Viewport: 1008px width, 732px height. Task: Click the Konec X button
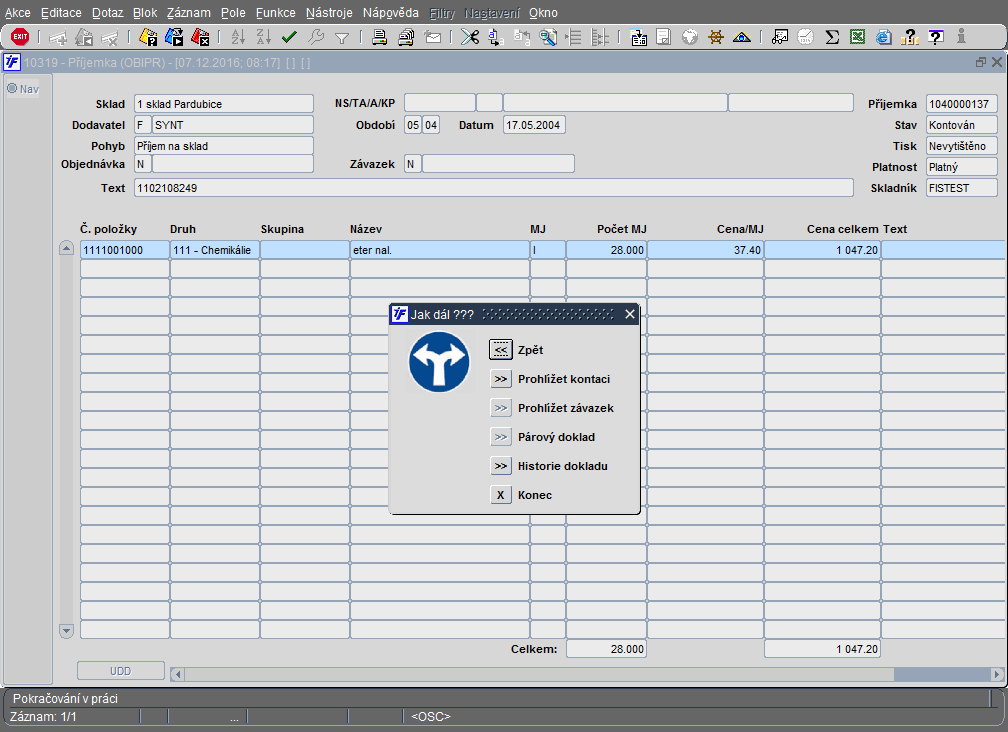pyautogui.click(x=501, y=495)
